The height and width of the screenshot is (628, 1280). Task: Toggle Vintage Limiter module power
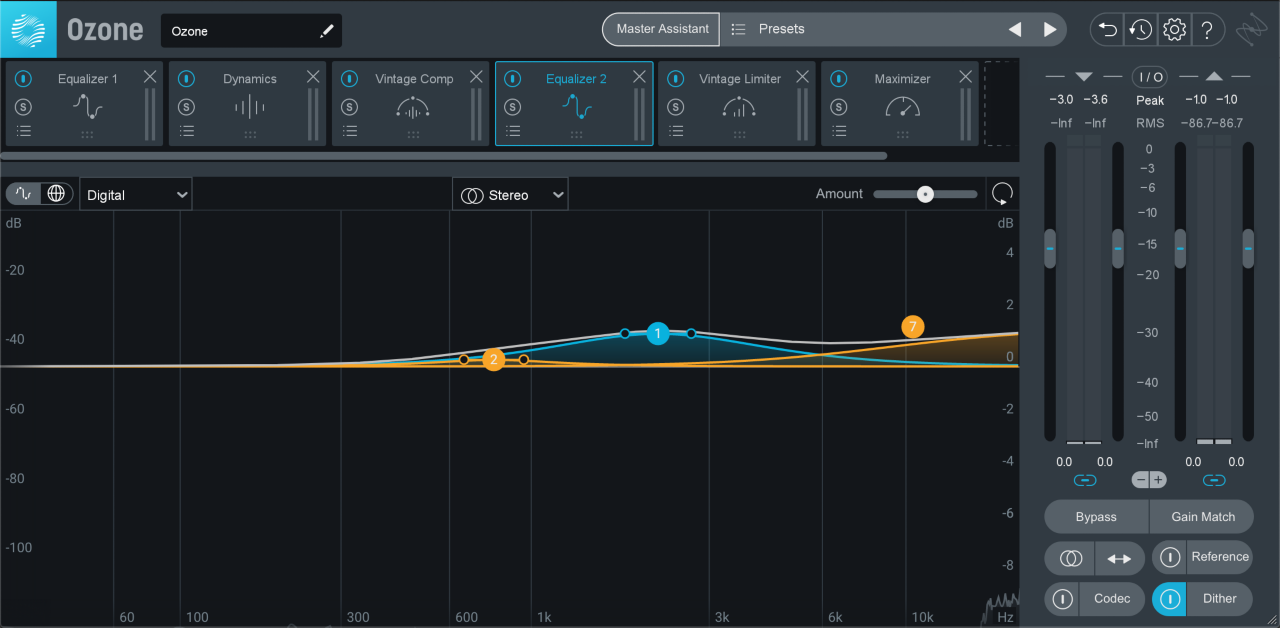(676, 79)
